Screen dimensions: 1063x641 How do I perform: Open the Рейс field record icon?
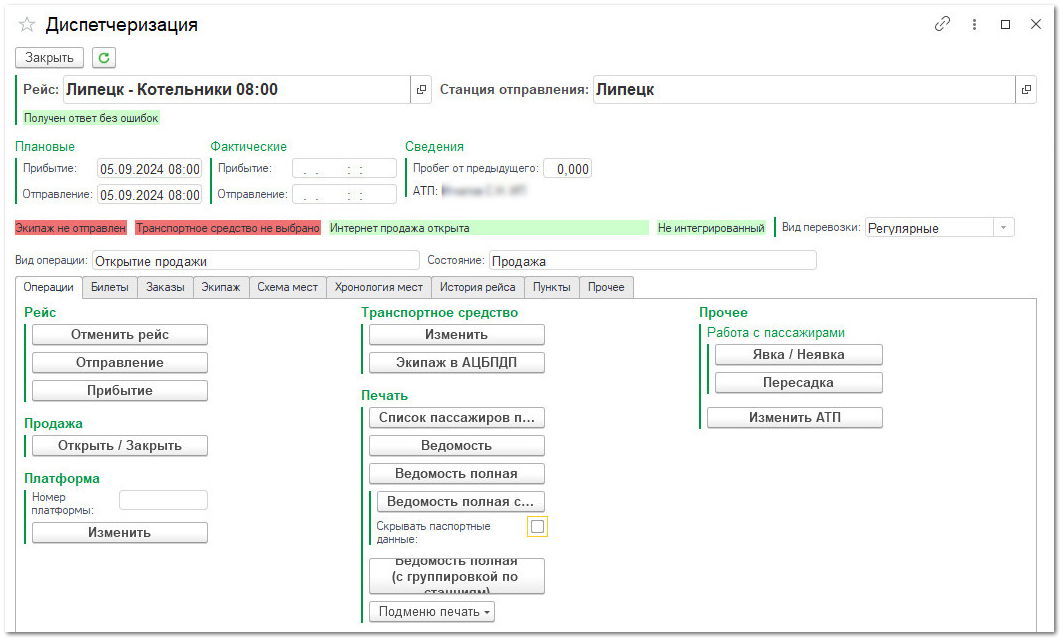tap(421, 90)
